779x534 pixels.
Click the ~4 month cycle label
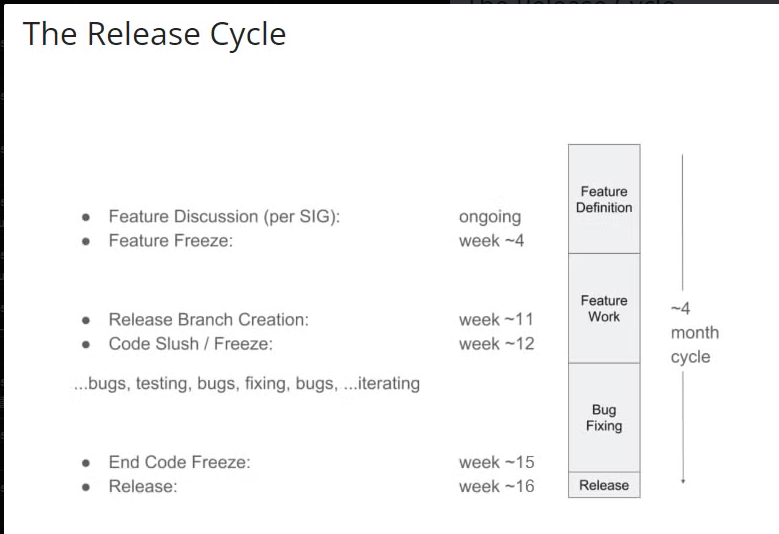tap(695, 332)
